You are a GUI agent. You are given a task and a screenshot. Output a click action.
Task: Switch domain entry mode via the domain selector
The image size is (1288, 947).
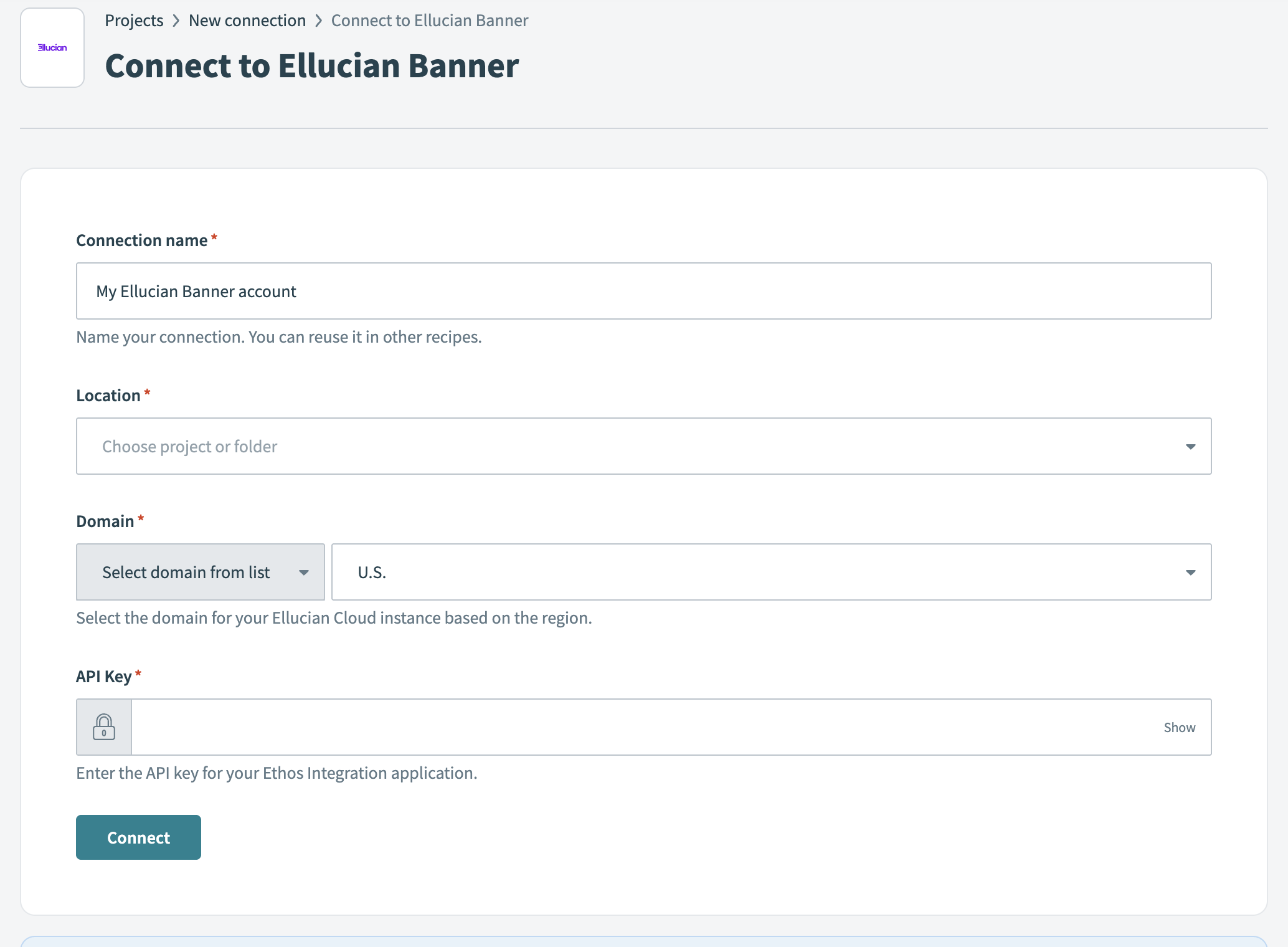[x=199, y=571]
